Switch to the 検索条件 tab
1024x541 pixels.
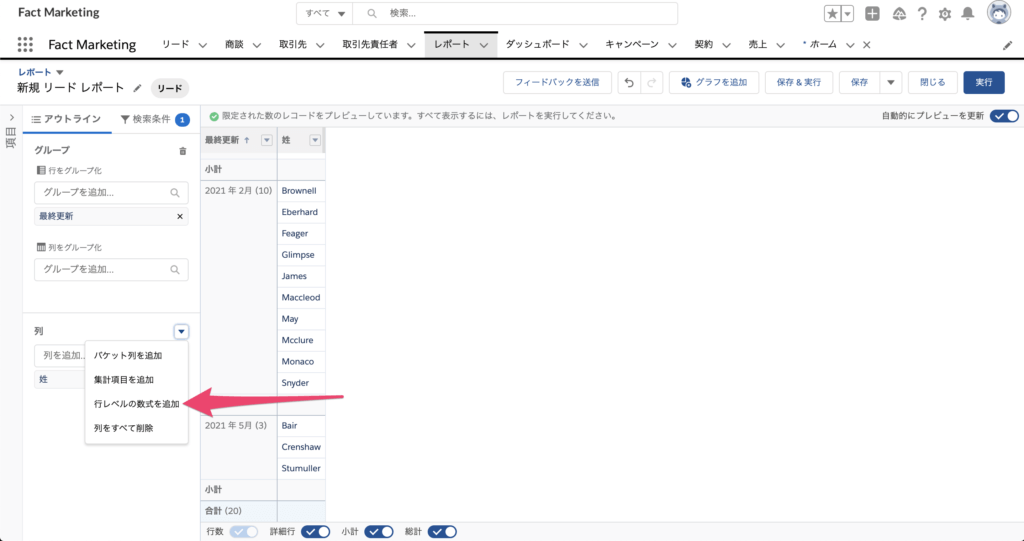155,119
